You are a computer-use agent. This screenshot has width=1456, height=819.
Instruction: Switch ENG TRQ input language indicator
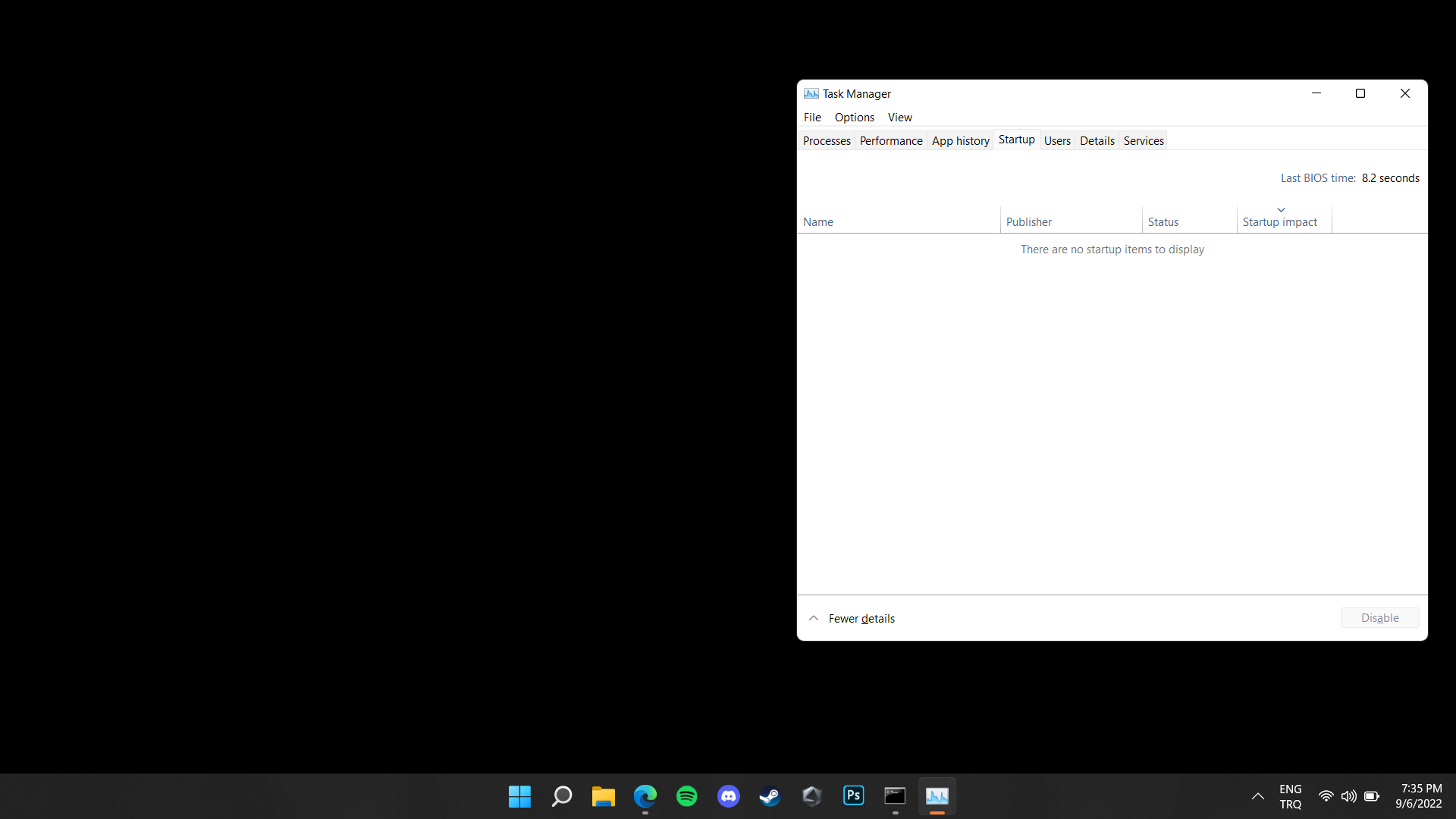click(1289, 796)
